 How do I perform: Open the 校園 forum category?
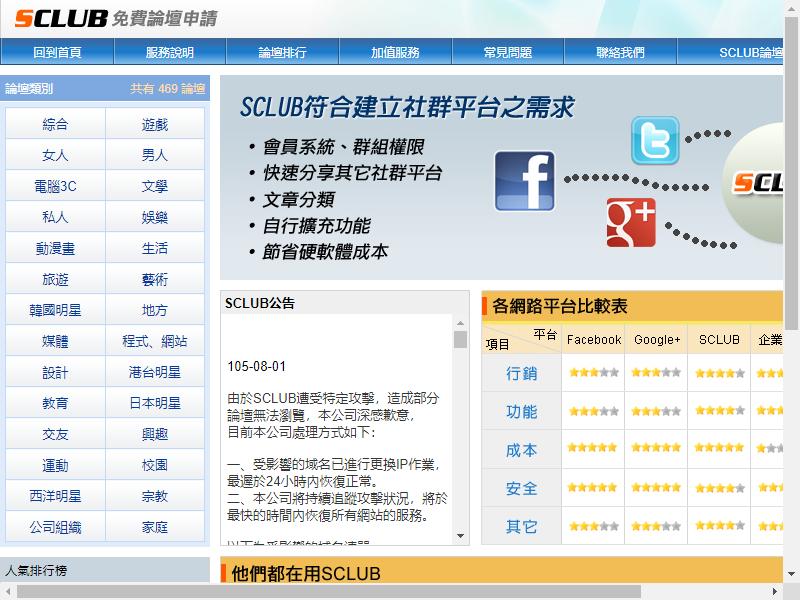(155, 465)
